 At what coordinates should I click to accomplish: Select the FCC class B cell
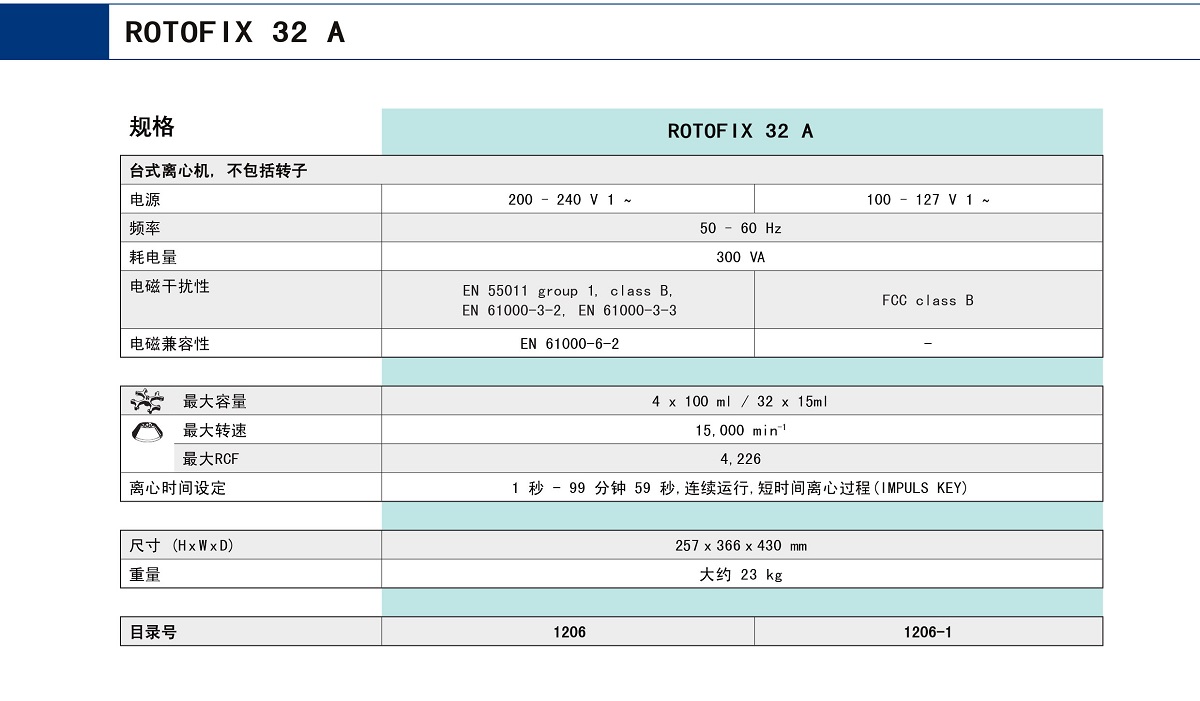(928, 300)
